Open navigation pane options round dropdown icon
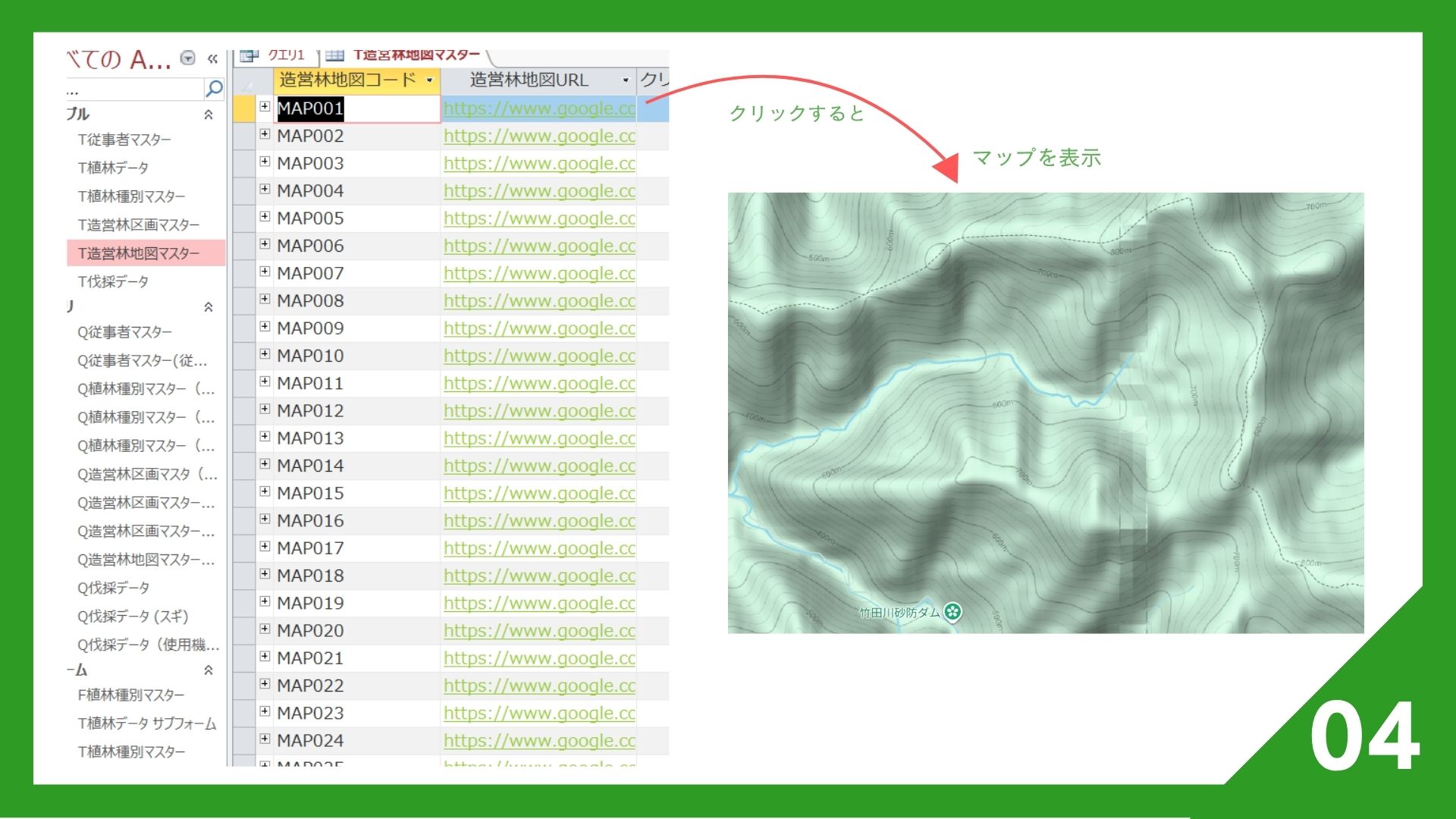This screenshot has width=1456, height=819. [188, 58]
